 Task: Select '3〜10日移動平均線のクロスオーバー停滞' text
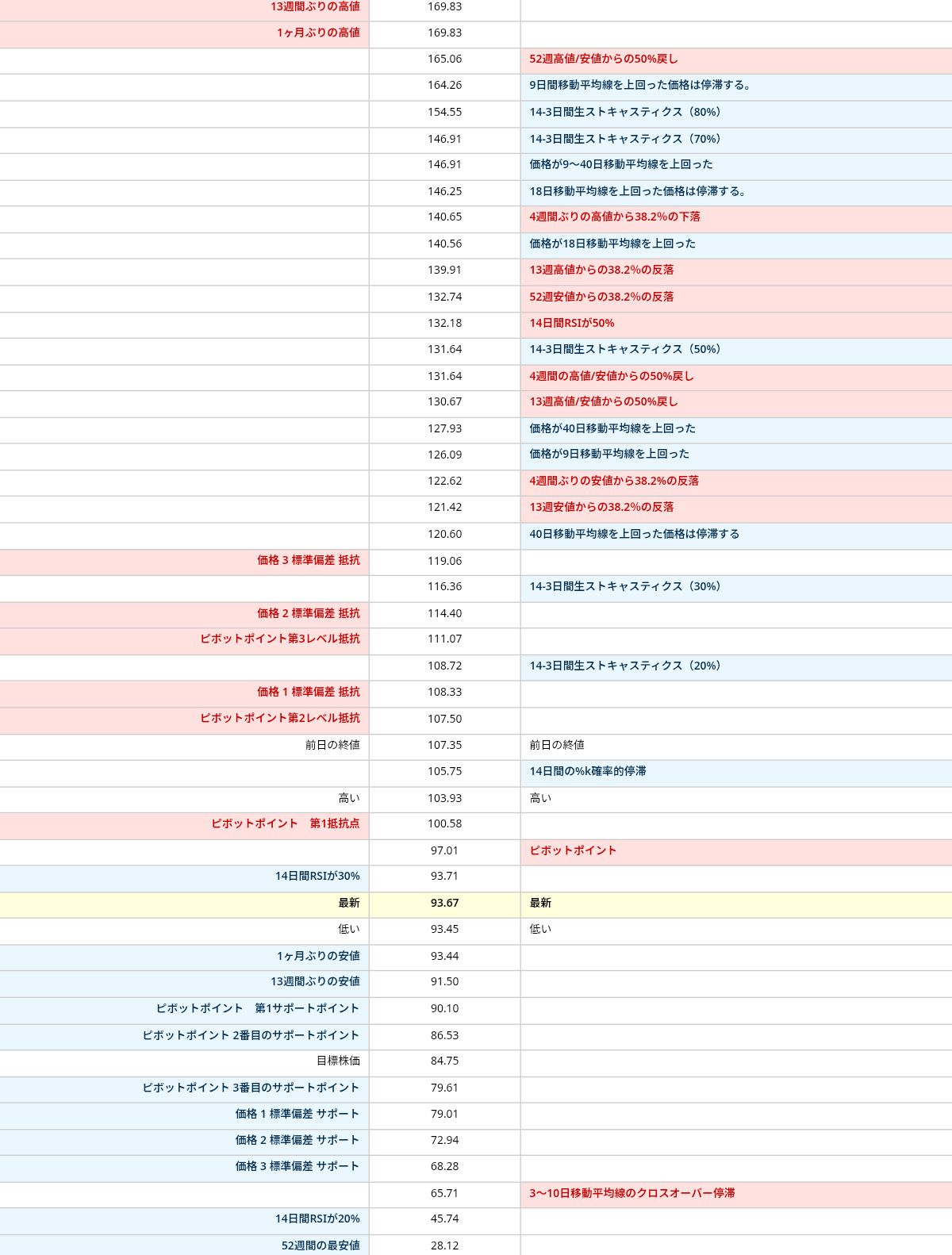pos(632,1193)
